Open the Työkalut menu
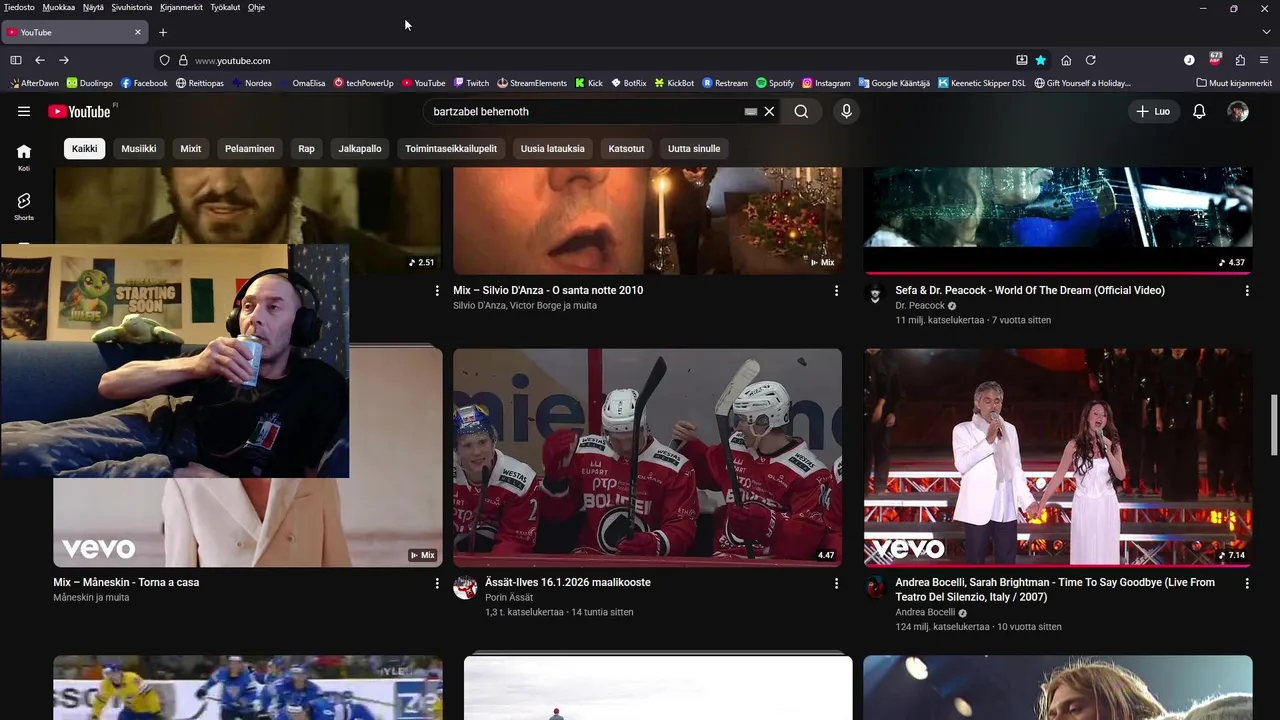The height and width of the screenshot is (720, 1280). (225, 7)
